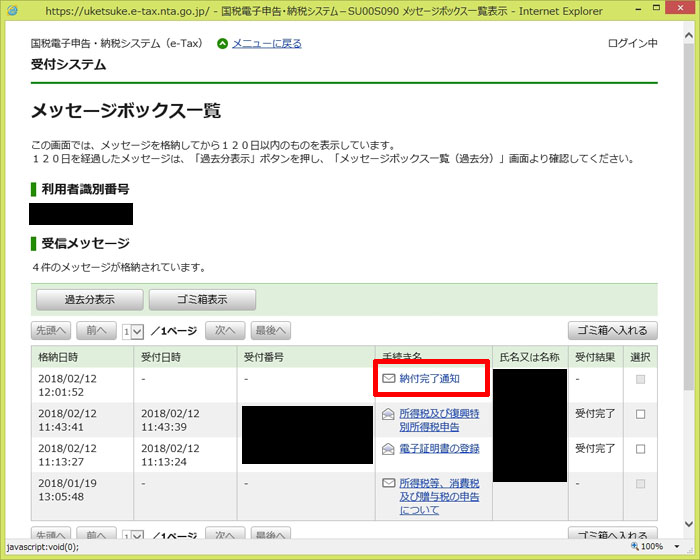700x560 pixels.
Task: Click 受付完了 in 電子証明書の登録 row
Action: pos(595,448)
